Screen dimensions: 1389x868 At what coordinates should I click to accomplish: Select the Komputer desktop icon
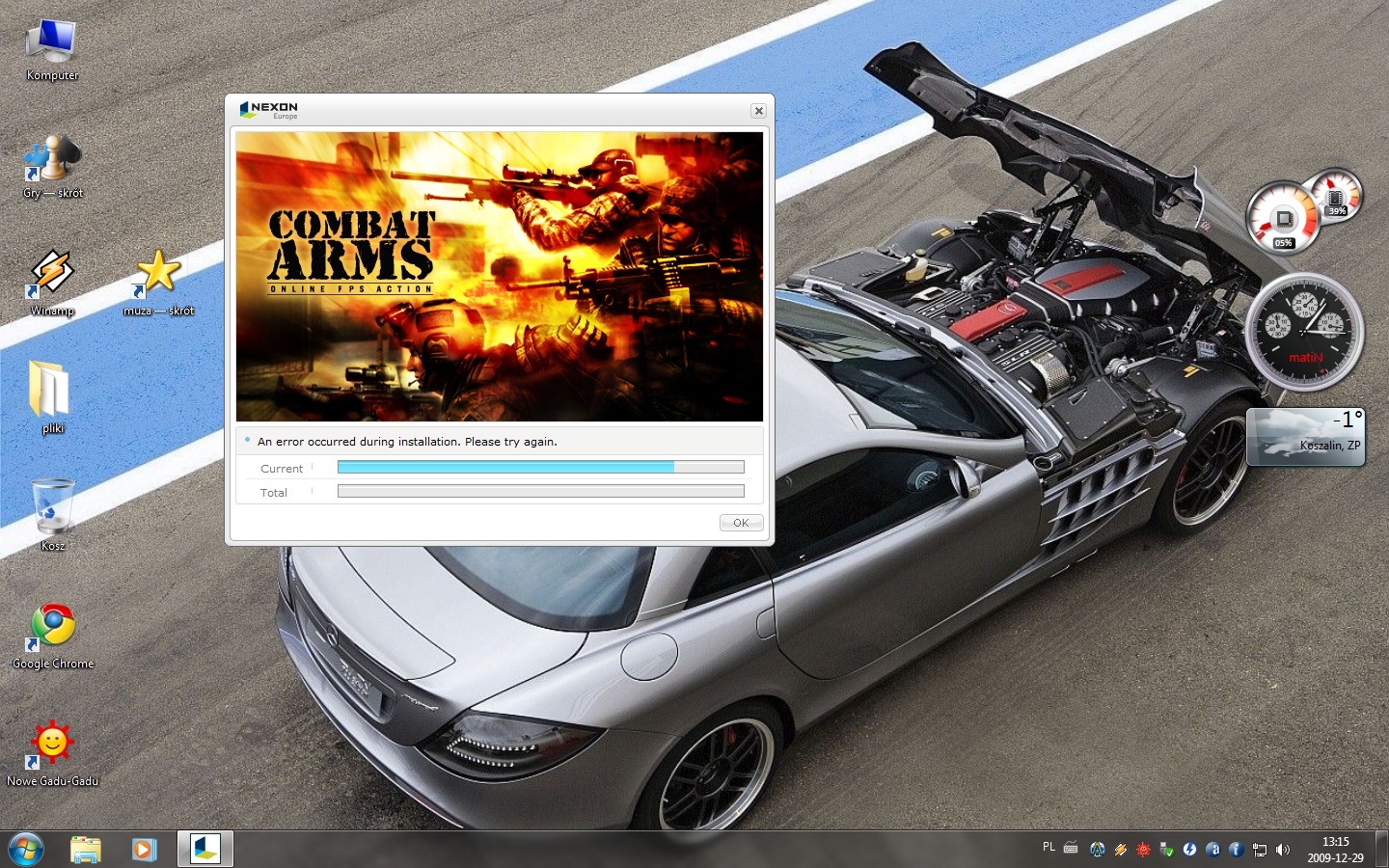point(52,50)
